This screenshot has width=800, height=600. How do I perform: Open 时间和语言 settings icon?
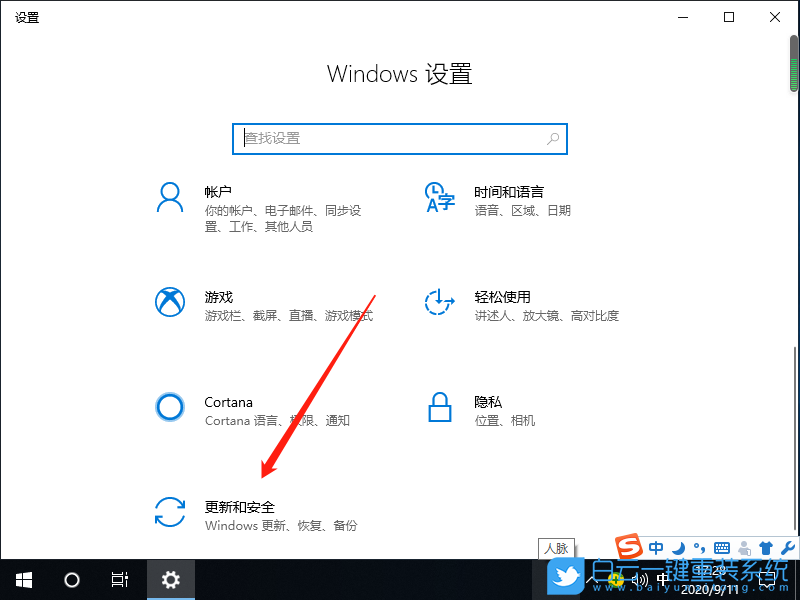pyautogui.click(x=440, y=198)
